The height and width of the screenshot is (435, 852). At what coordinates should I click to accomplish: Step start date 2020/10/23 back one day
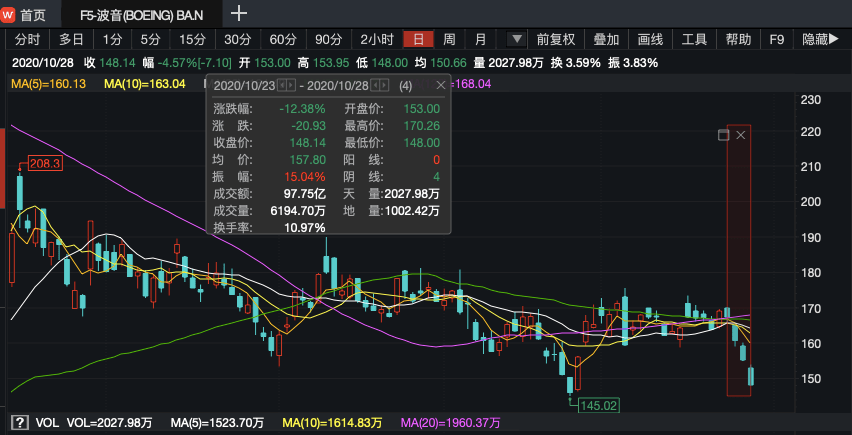pos(281,85)
